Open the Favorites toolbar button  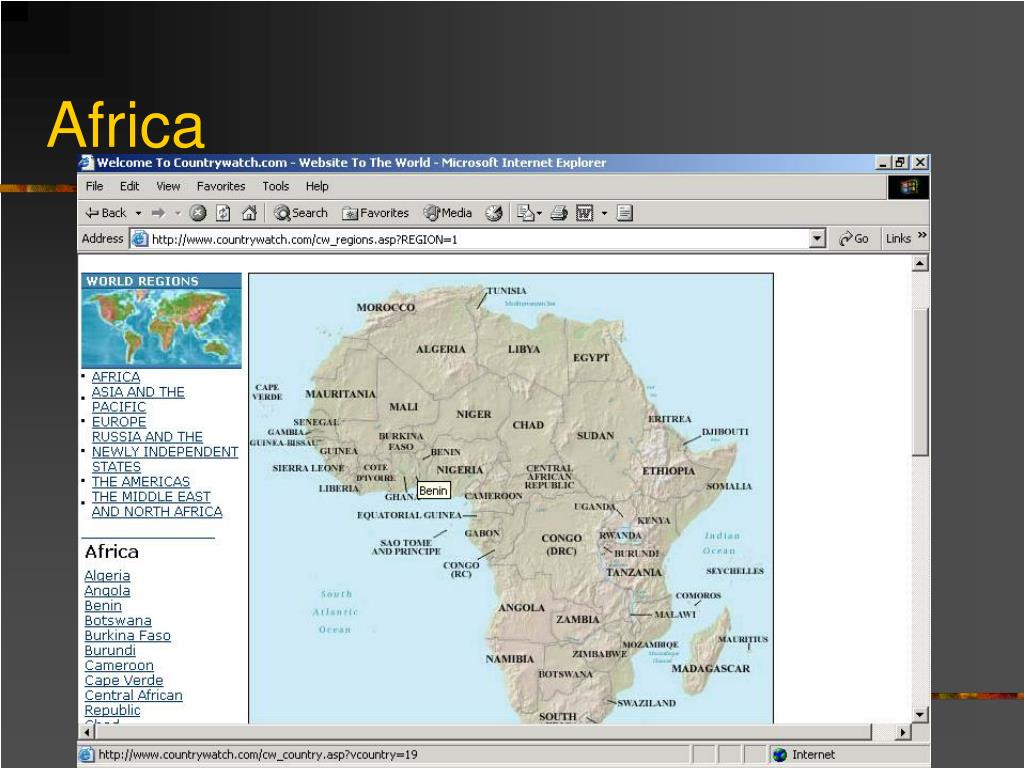376,213
